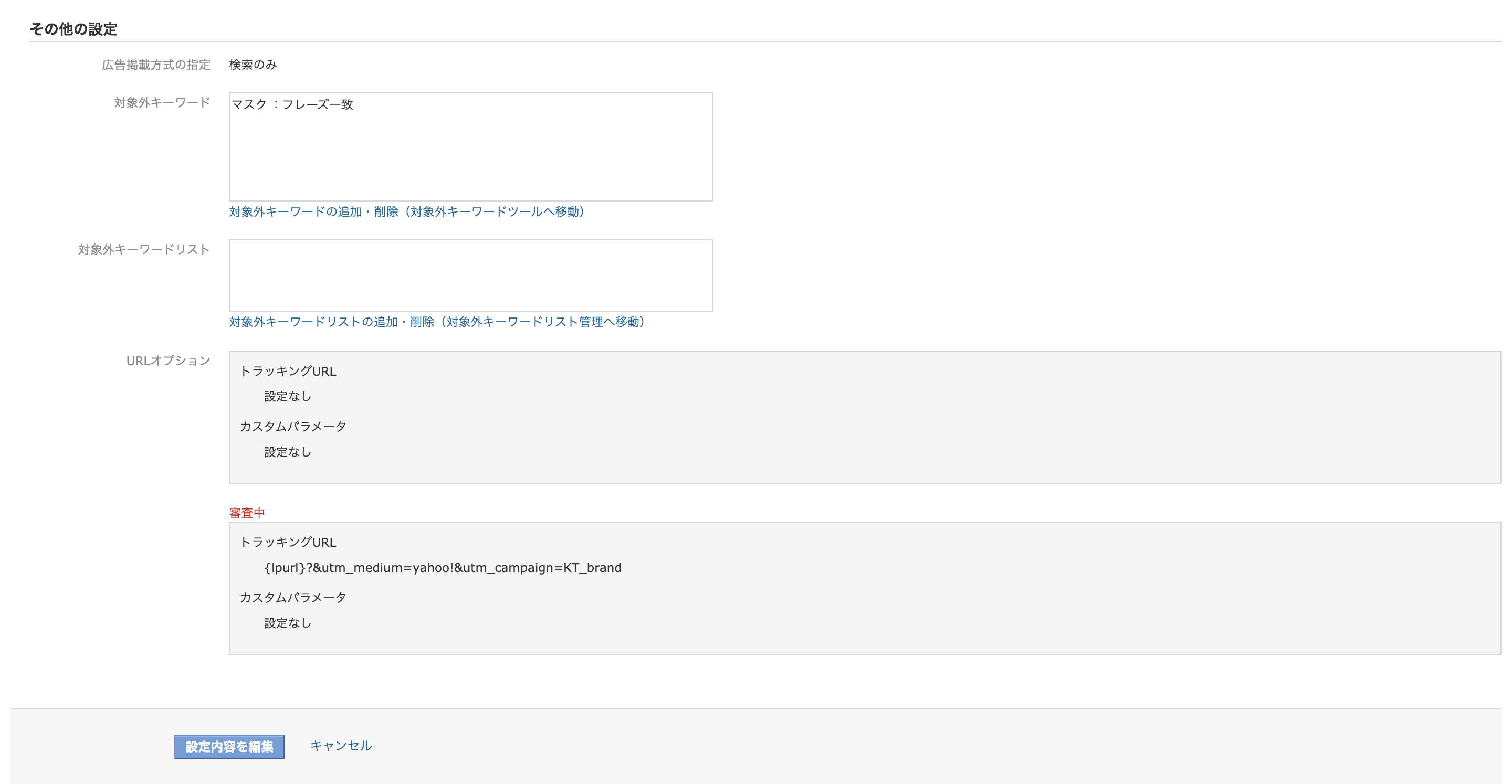Click カスタムパラメータ heading in 審査中 box
1512x784 pixels.
[293, 597]
